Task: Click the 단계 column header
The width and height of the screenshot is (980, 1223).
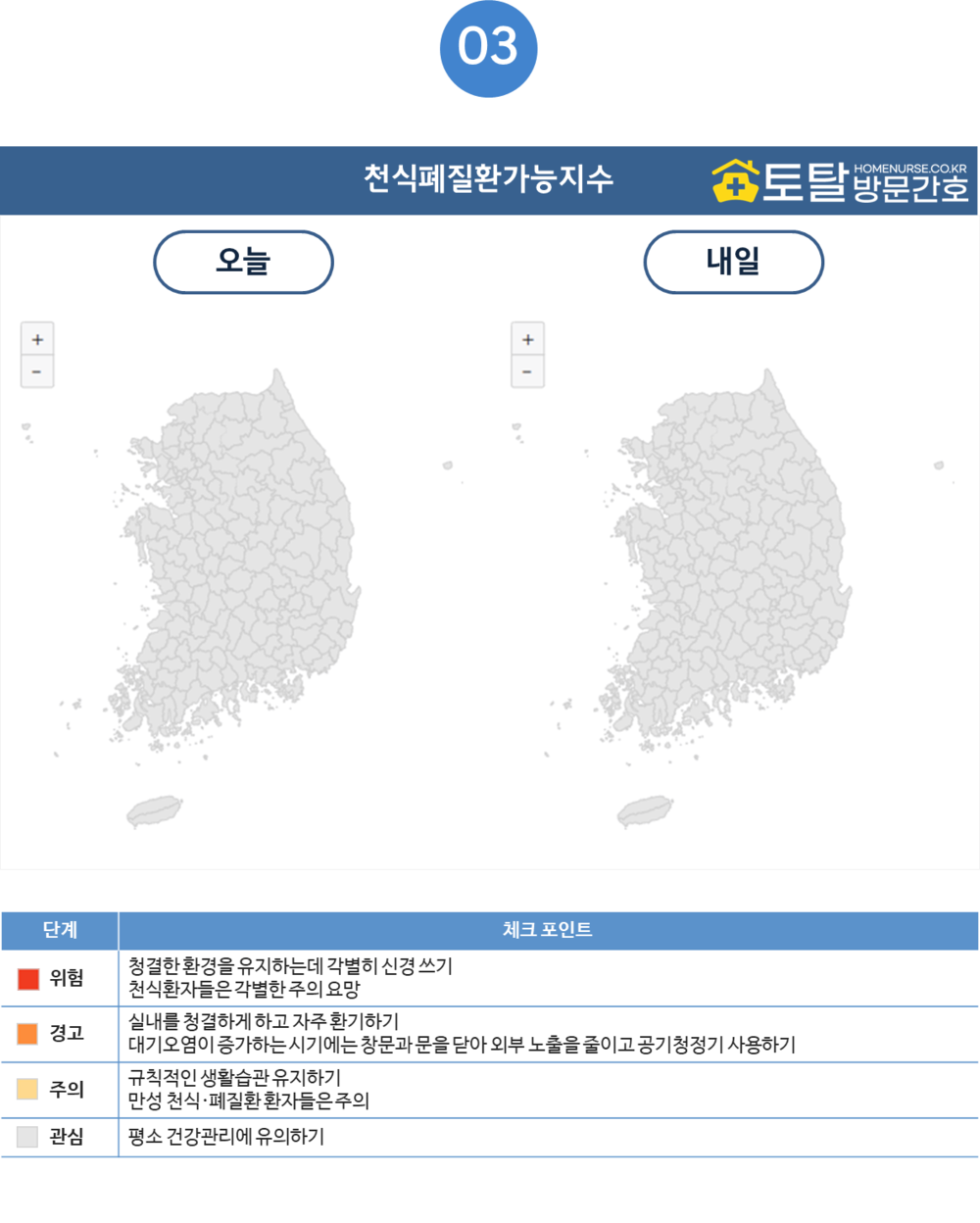Action: coord(60,930)
